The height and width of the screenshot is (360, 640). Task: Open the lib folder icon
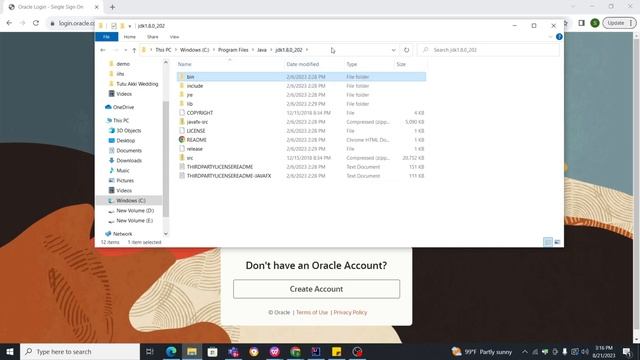pyautogui.click(x=182, y=104)
